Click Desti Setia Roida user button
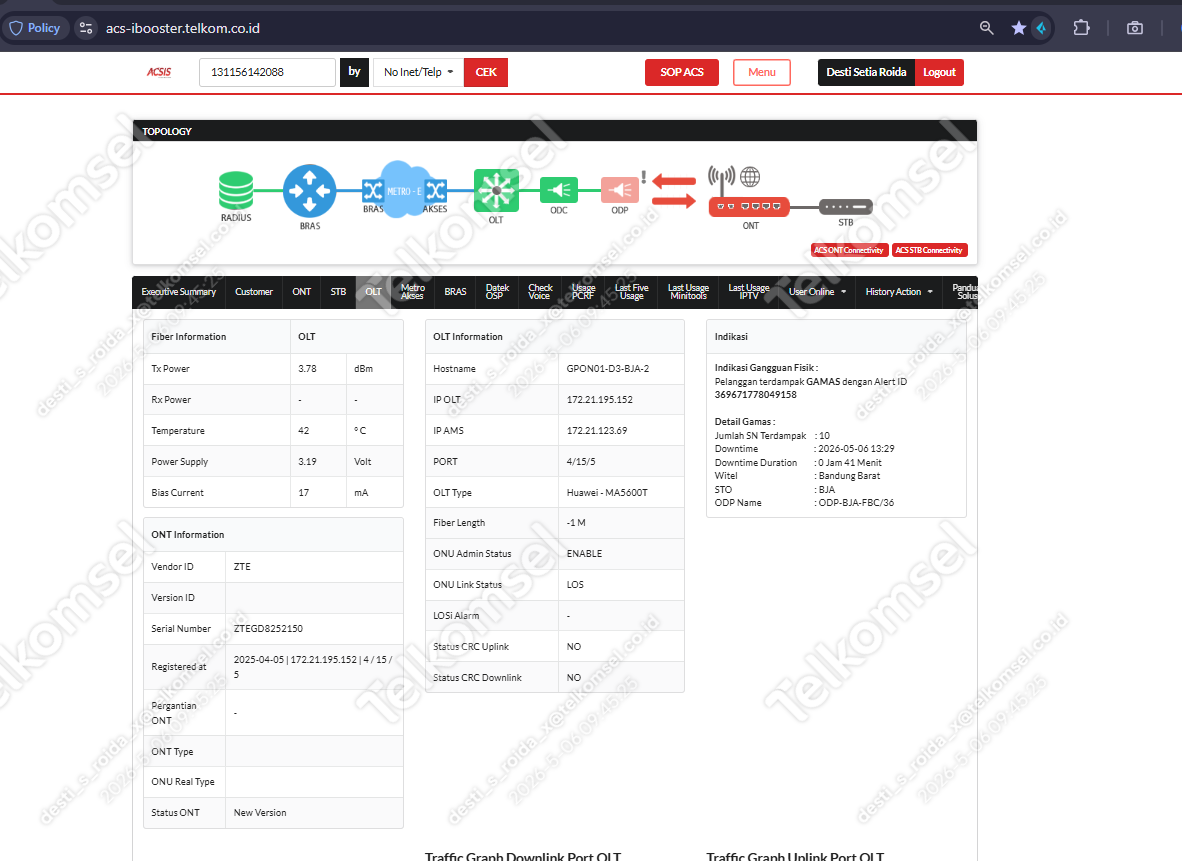Image resolution: width=1182 pixels, height=861 pixels. 866,72
